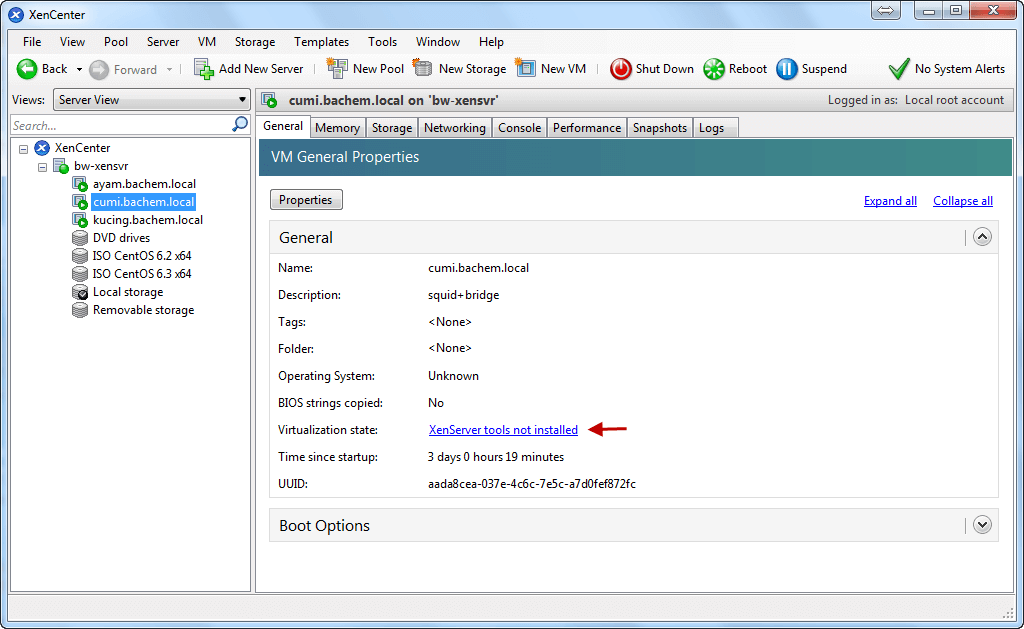Switch to the Networking tab

[455, 128]
